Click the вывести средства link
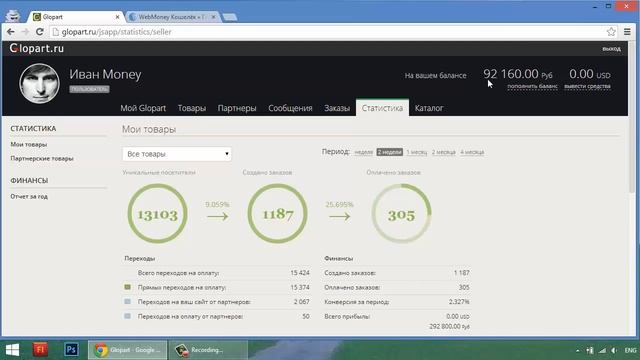640x360 pixels. [x=587, y=86]
